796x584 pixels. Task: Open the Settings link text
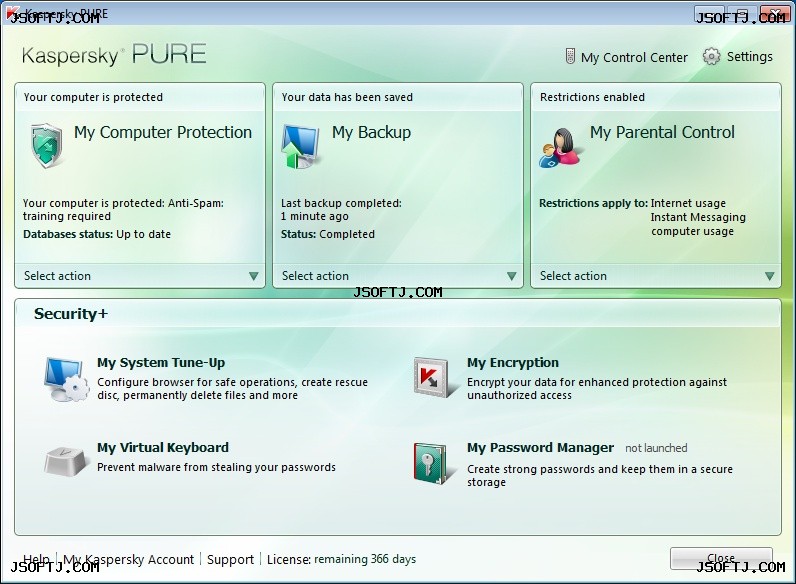click(x=749, y=56)
